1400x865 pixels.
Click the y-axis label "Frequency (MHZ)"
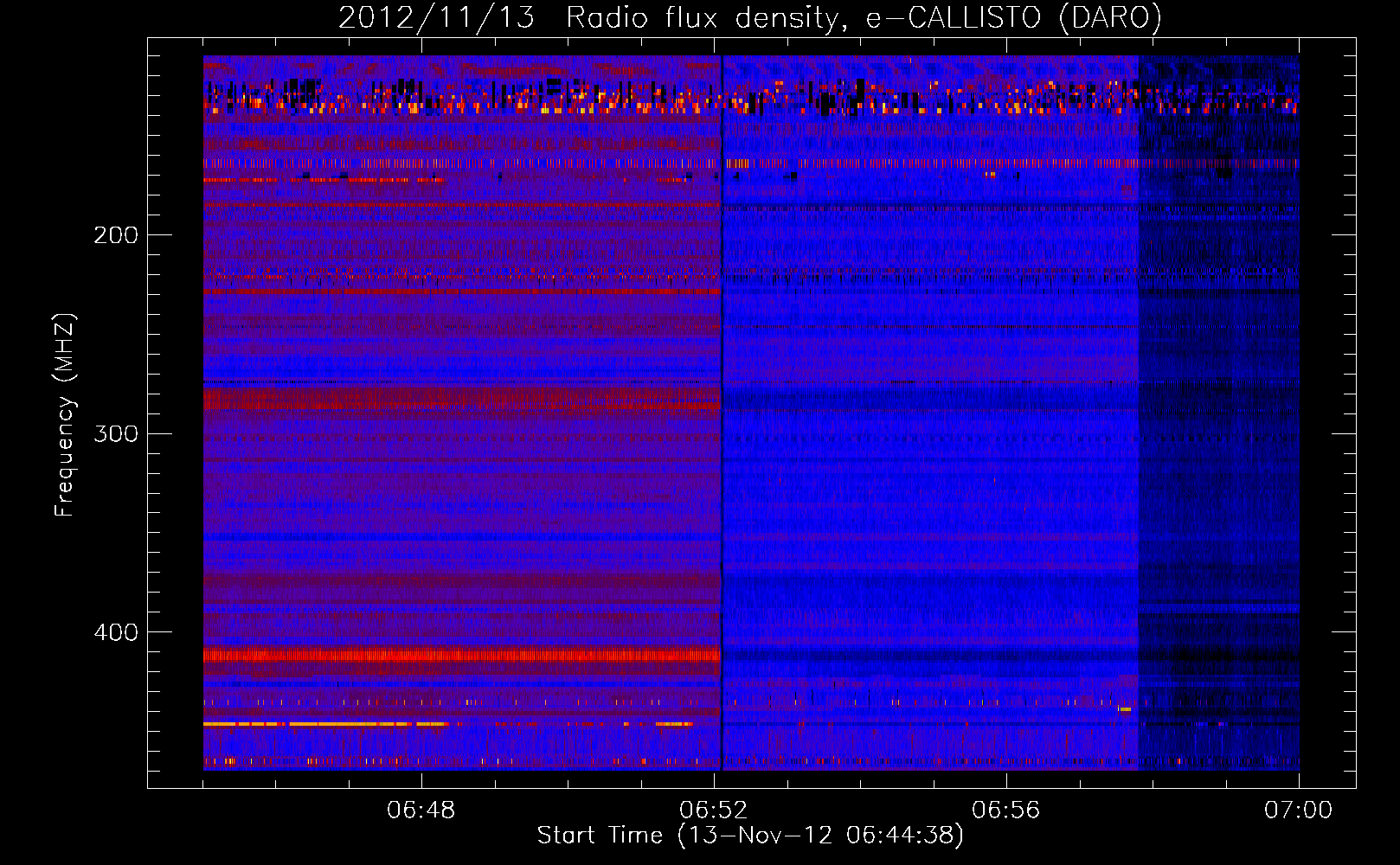pyautogui.click(x=65, y=415)
